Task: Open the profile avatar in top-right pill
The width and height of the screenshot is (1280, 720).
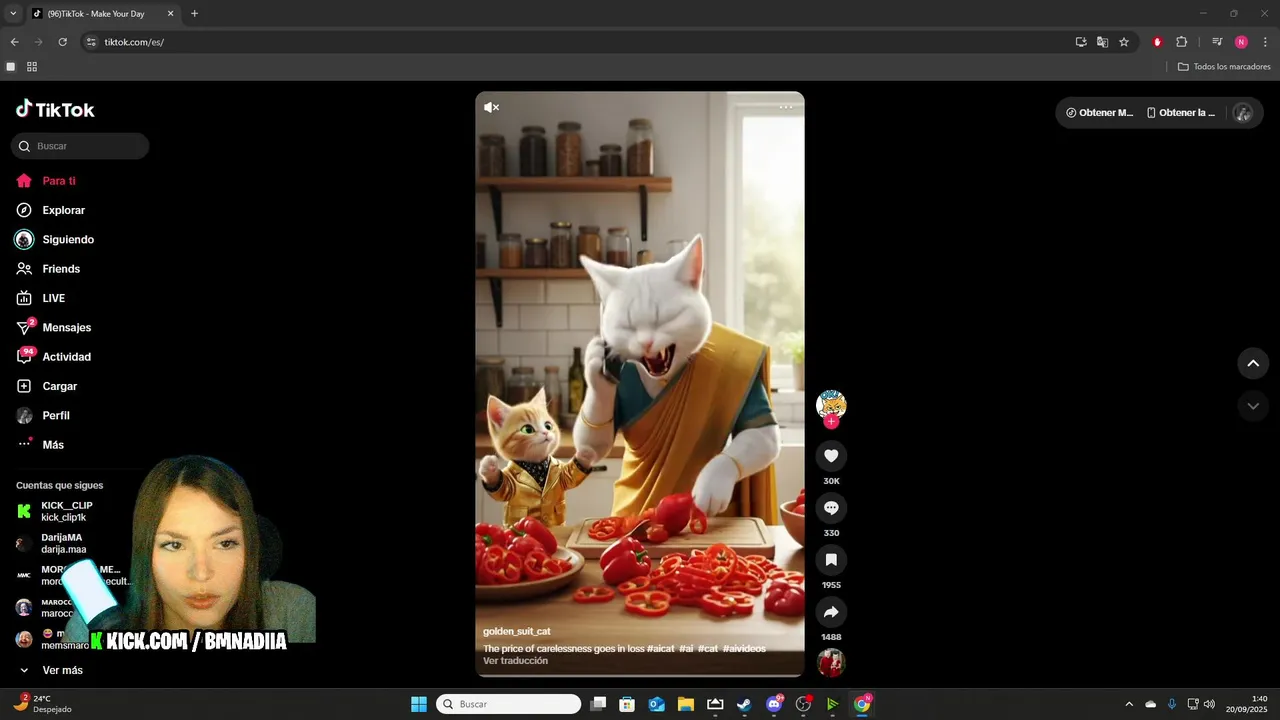Action: tap(1243, 113)
